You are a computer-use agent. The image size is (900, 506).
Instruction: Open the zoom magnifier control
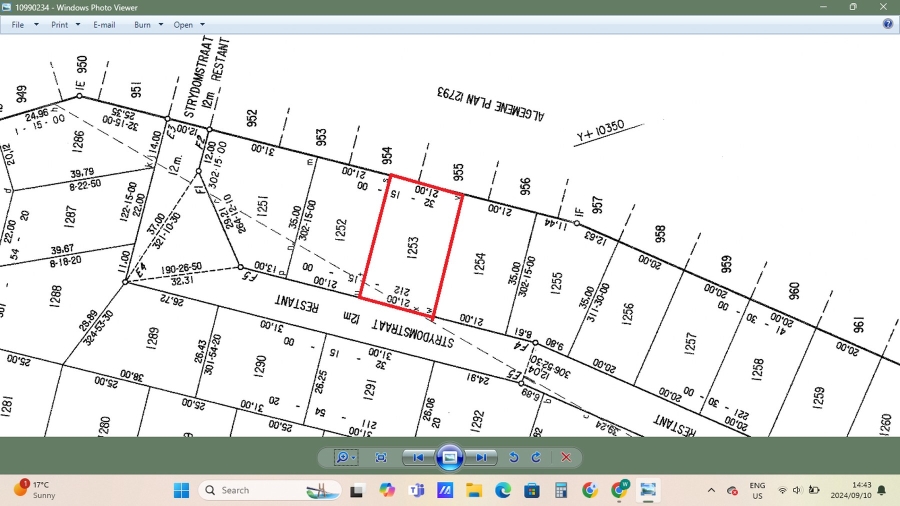tap(346, 457)
